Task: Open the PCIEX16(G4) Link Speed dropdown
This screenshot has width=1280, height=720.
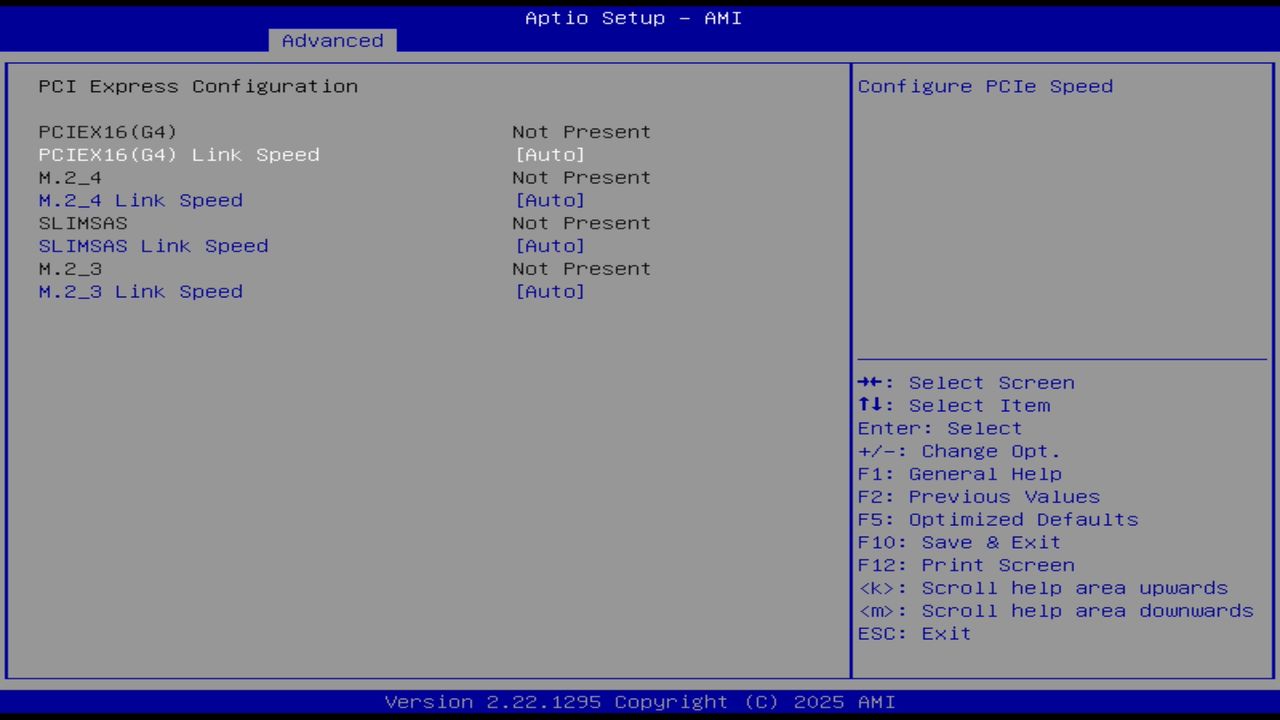Action: 178,154
